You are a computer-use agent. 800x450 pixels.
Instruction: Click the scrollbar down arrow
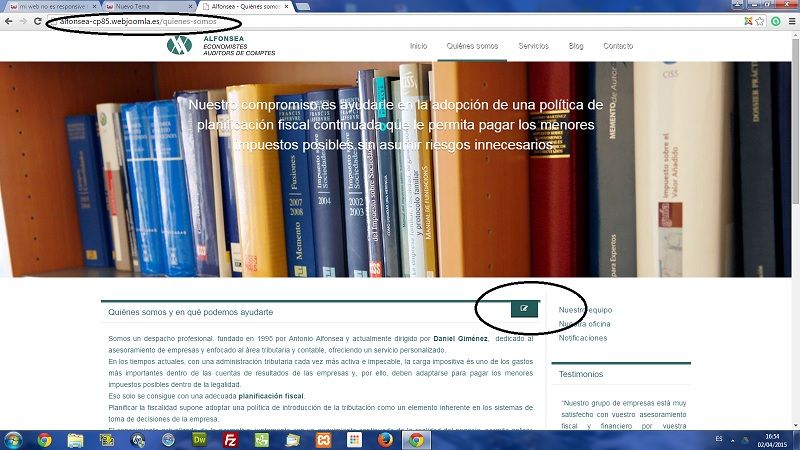pos(796,426)
